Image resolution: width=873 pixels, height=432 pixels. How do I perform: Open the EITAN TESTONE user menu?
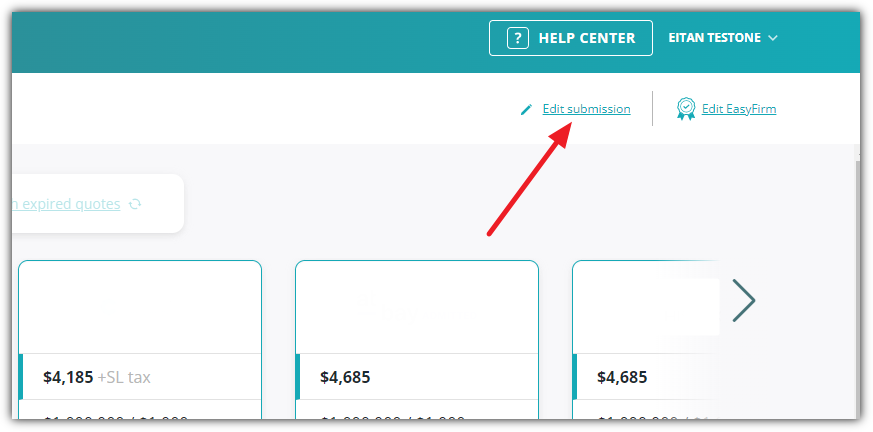pos(723,38)
